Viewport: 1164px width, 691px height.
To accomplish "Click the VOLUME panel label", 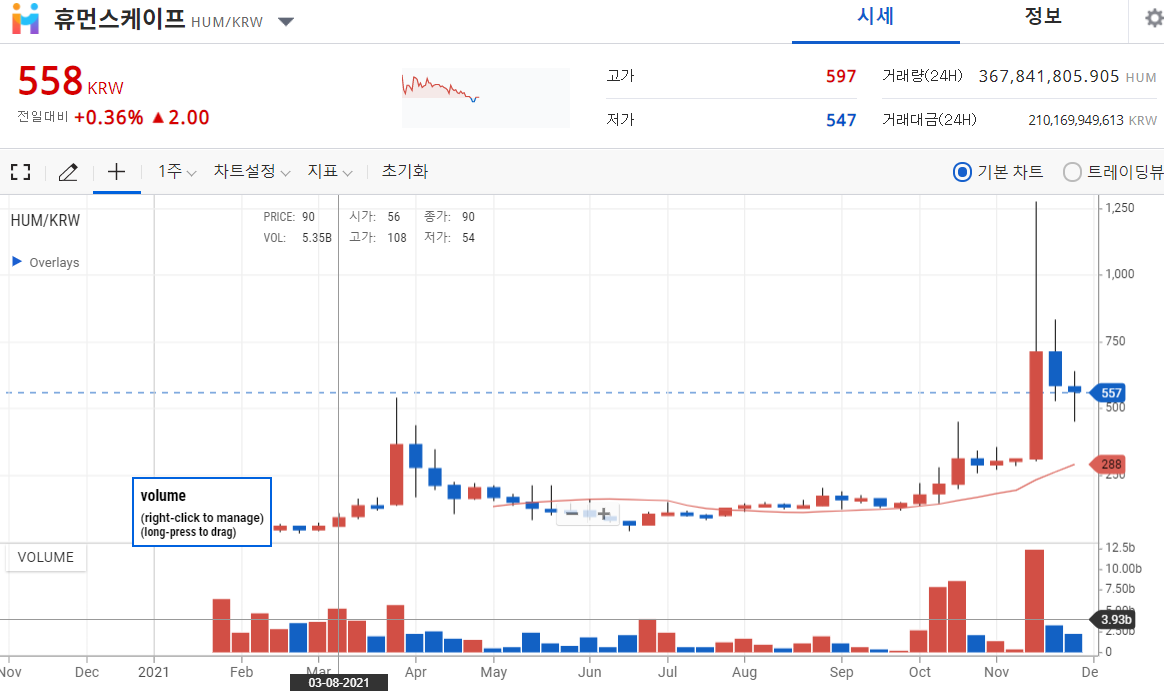I will click(x=46, y=557).
